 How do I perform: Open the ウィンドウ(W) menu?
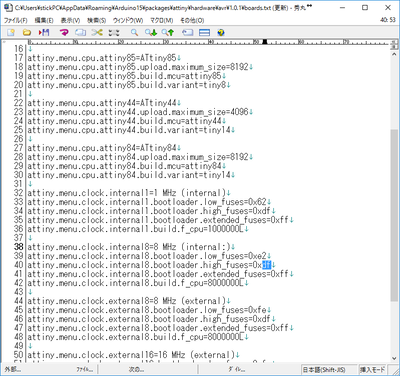[x=128, y=20]
